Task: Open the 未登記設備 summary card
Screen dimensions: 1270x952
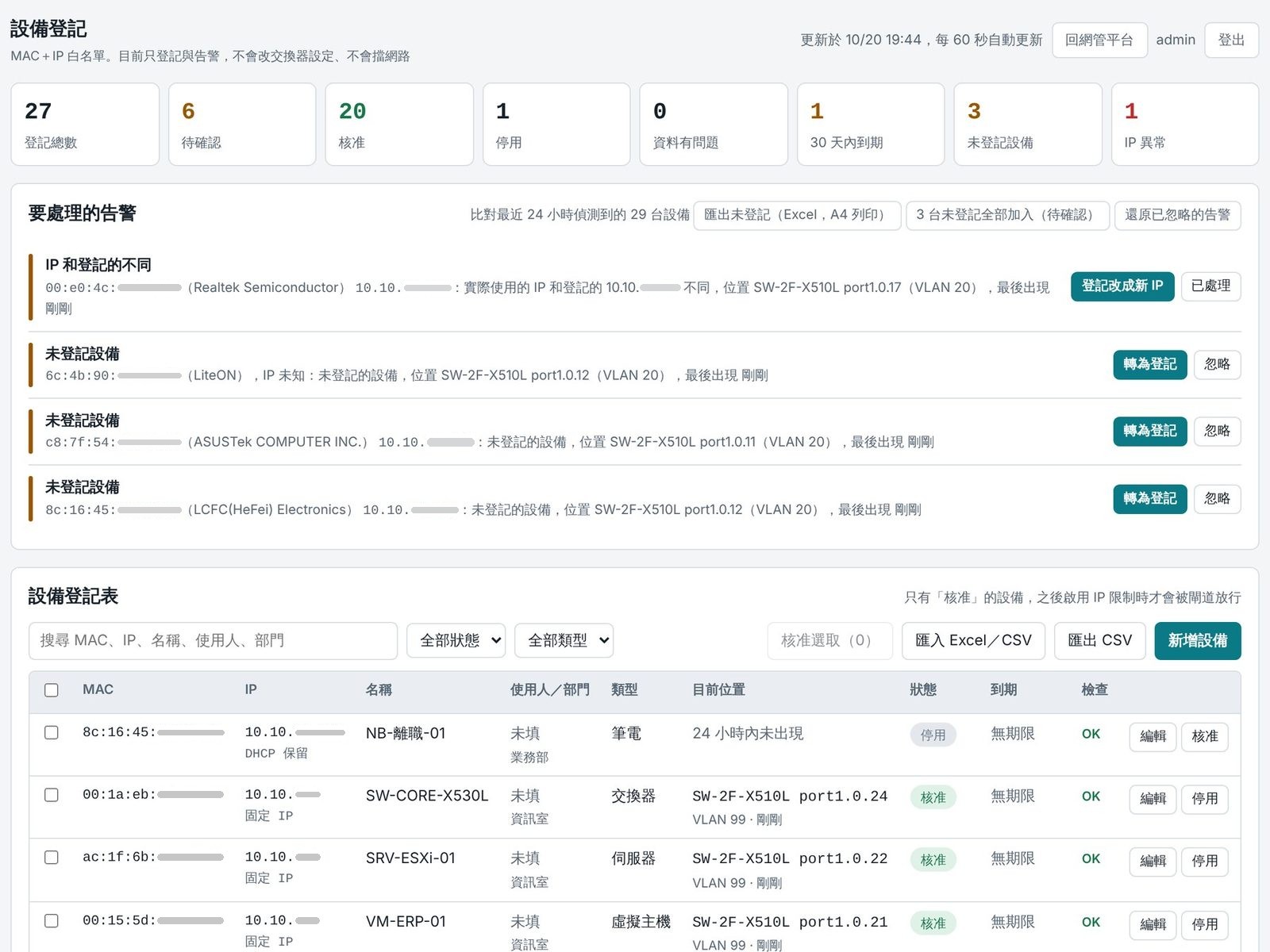Action: (1028, 125)
